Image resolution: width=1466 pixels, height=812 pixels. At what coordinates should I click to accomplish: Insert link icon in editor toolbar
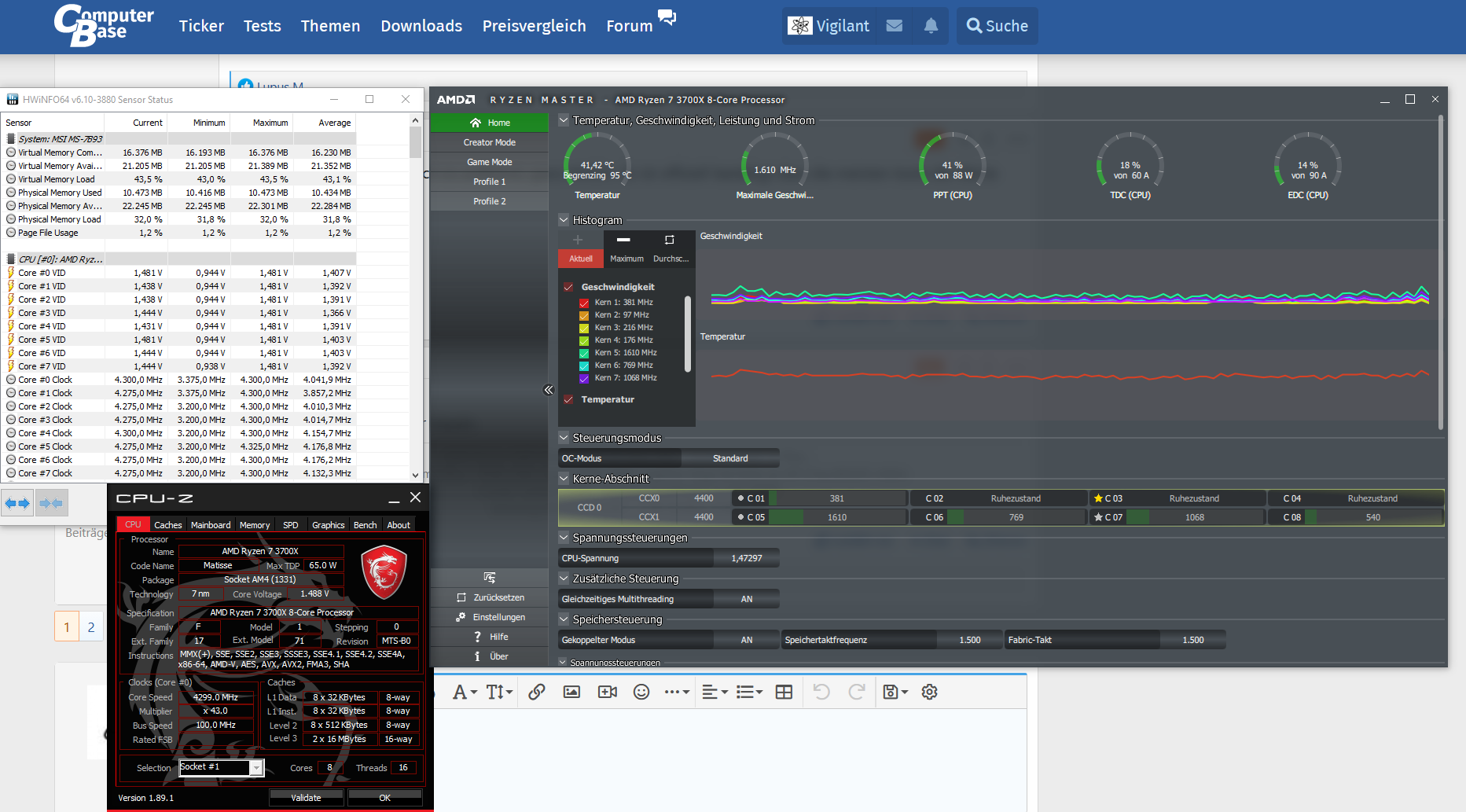537,692
